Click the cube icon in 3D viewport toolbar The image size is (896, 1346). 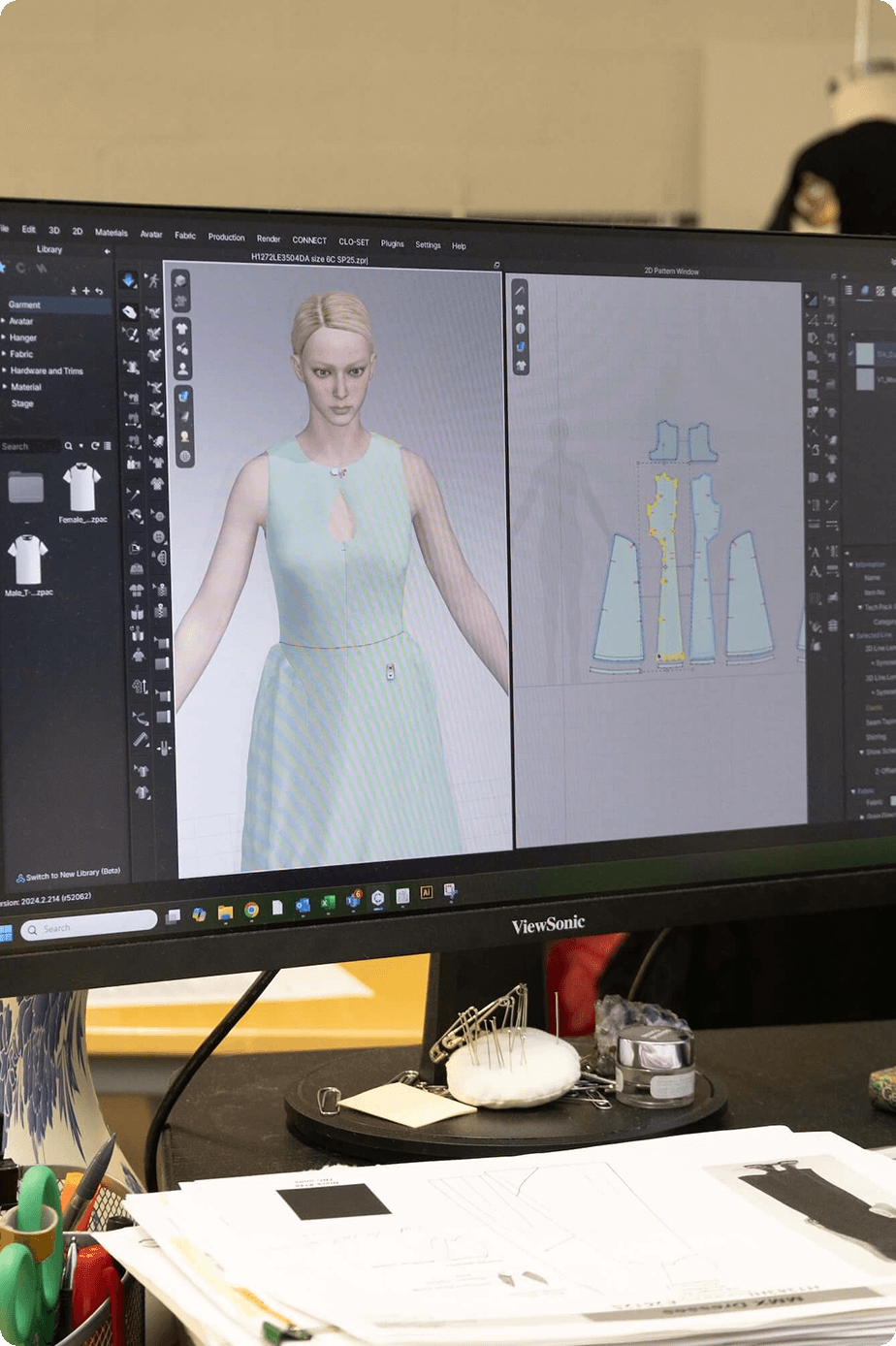180,280
